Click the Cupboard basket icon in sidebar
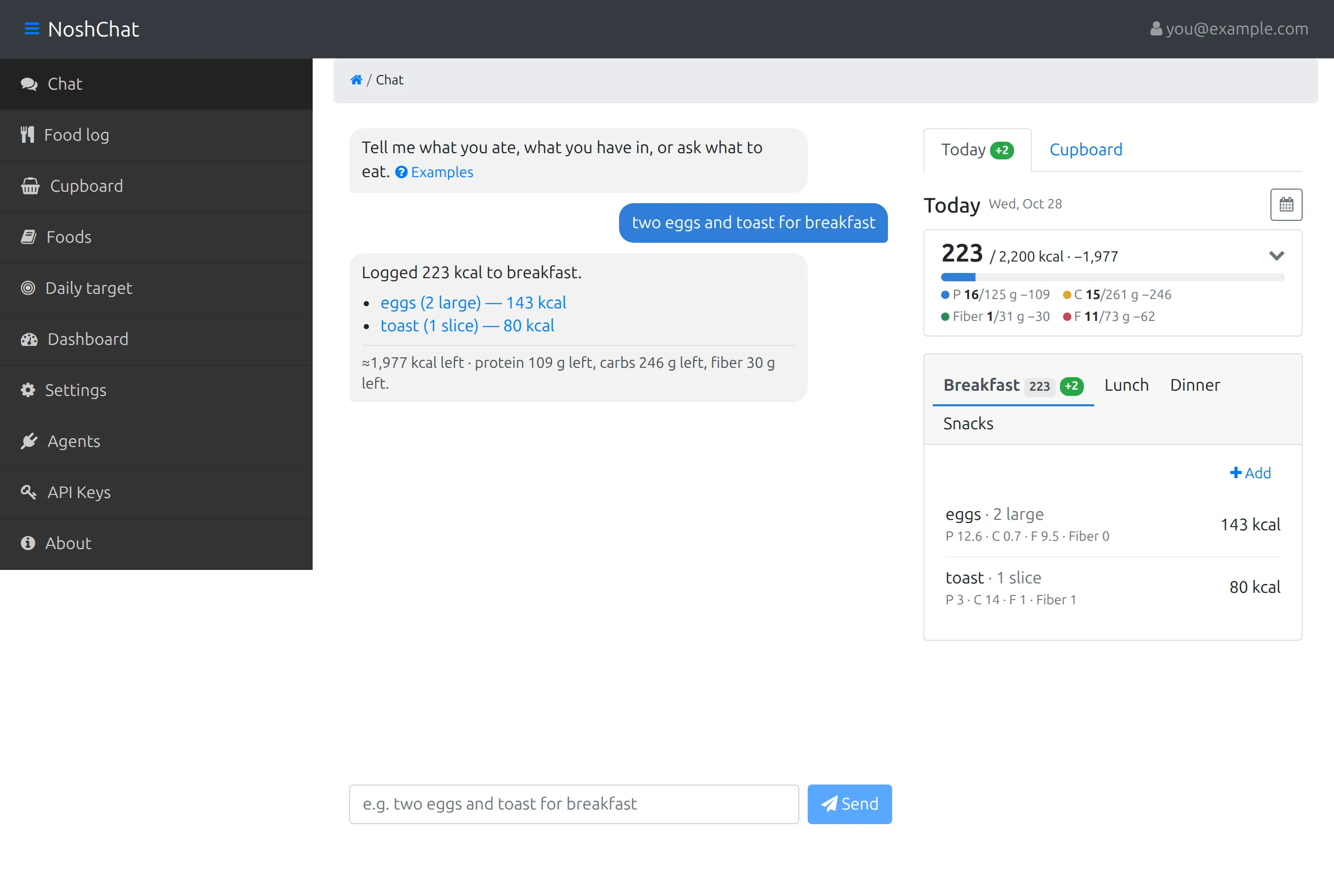The height and width of the screenshot is (896, 1334). click(x=30, y=186)
